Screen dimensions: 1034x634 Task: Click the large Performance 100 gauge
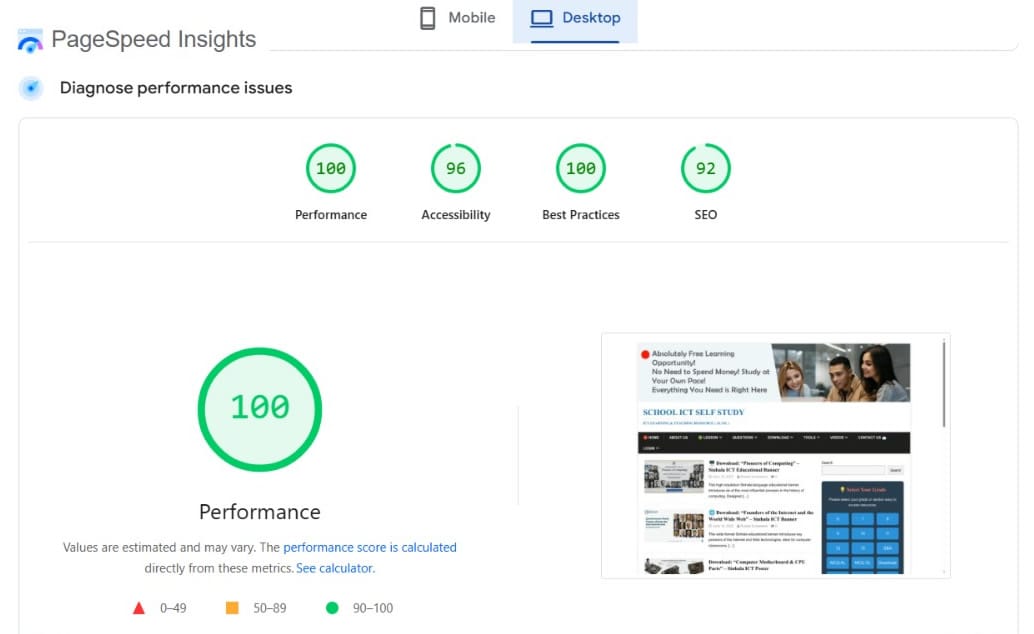click(x=260, y=408)
